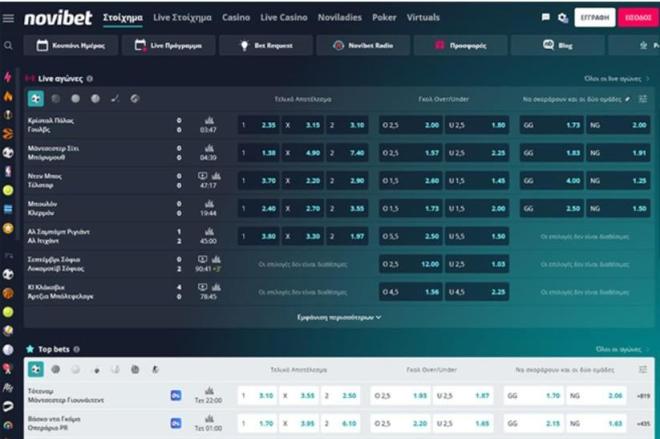Click the novibet logo
Viewport: 660px width, 439px height.
click(58, 18)
